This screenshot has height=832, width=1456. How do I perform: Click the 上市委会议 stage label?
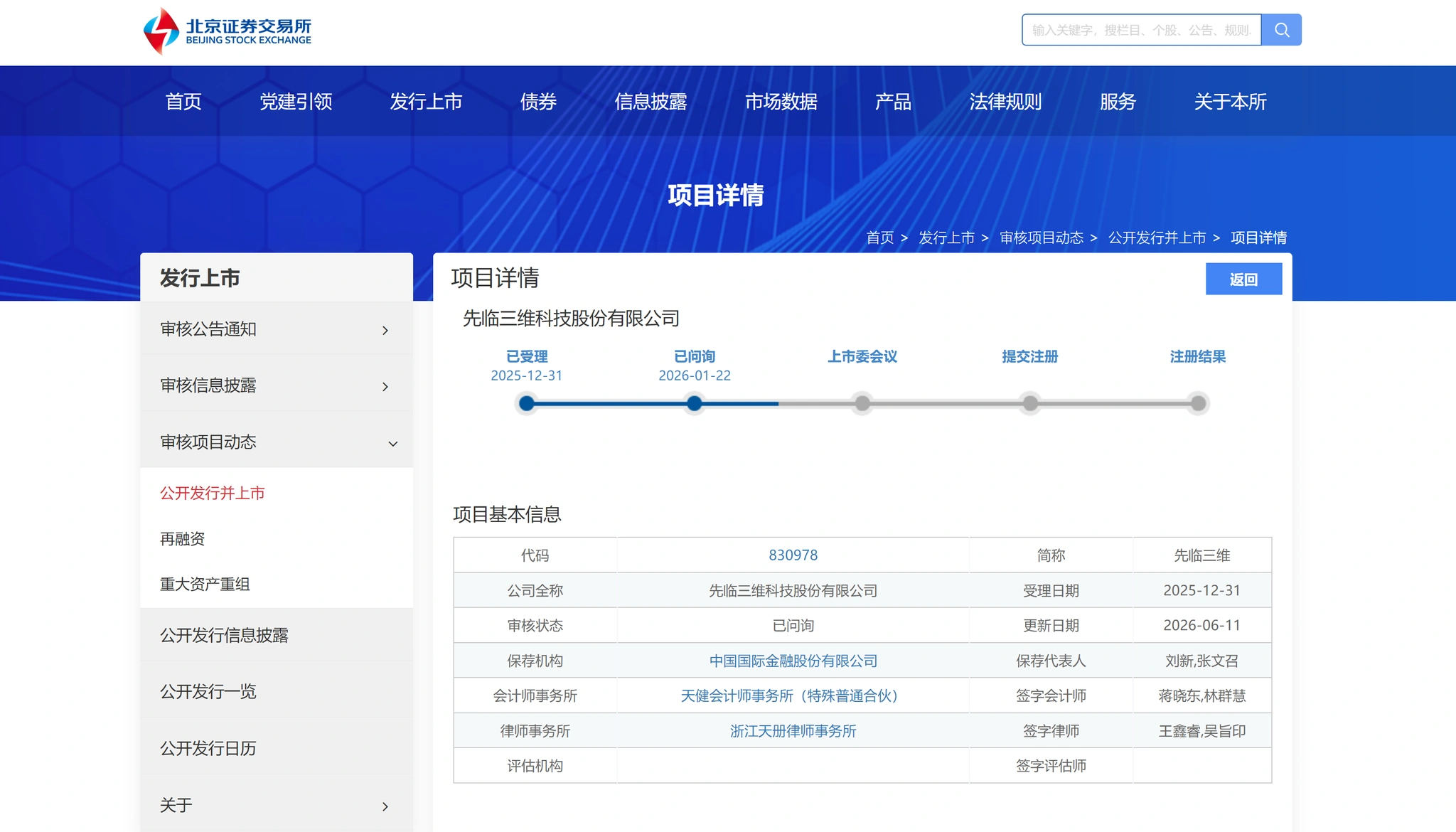coord(862,356)
